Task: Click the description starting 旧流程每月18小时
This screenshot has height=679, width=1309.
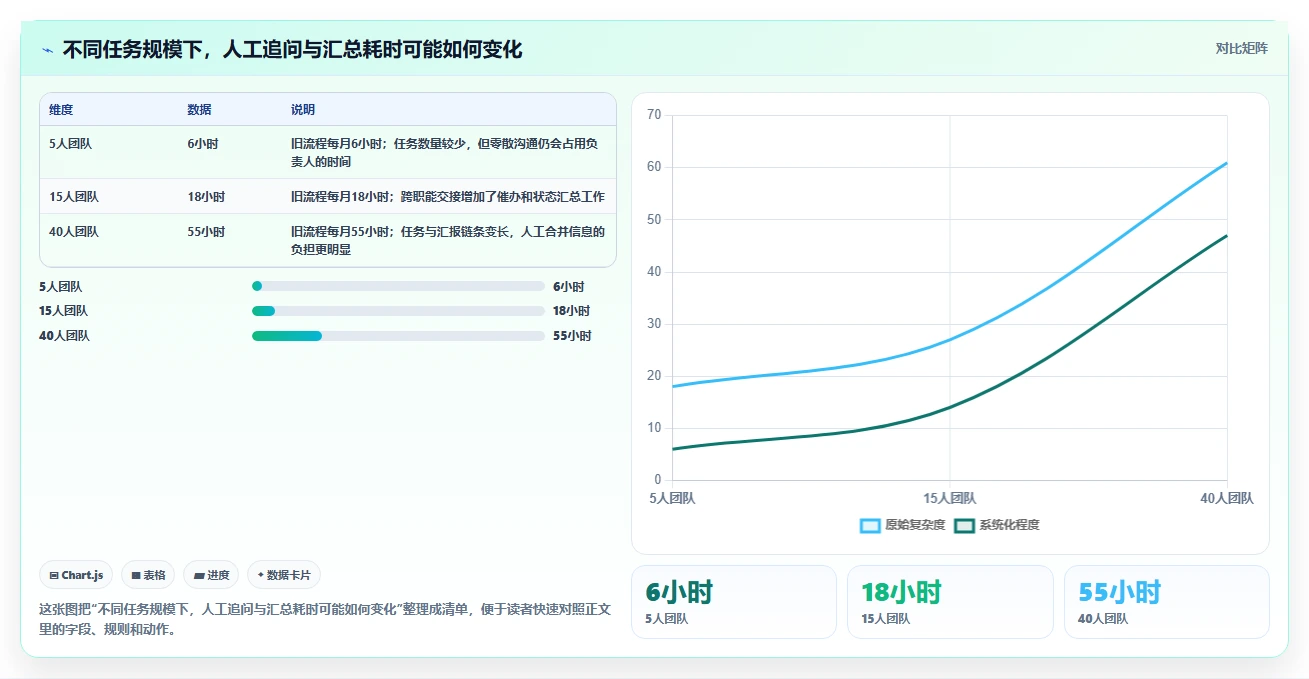Action: (x=448, y=197)
